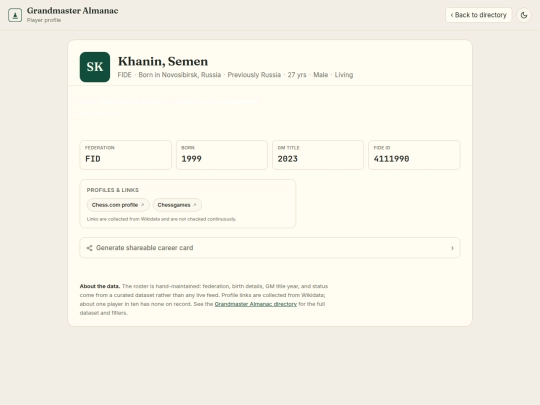This screenshot has width=540, height=405.
Task: Open the Chess.com profile link
Action: pyautogui.click(x=118, y=205)
